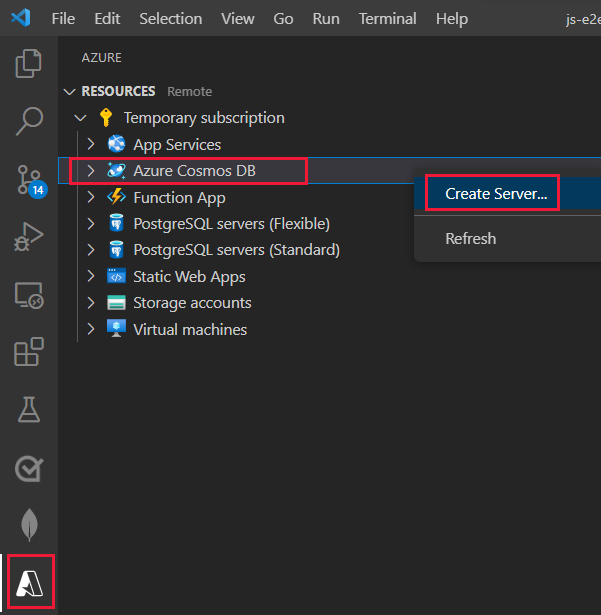
Task: Click the PostgreSQL servers (Flexible) icon
Action: [x=117, y=224]
